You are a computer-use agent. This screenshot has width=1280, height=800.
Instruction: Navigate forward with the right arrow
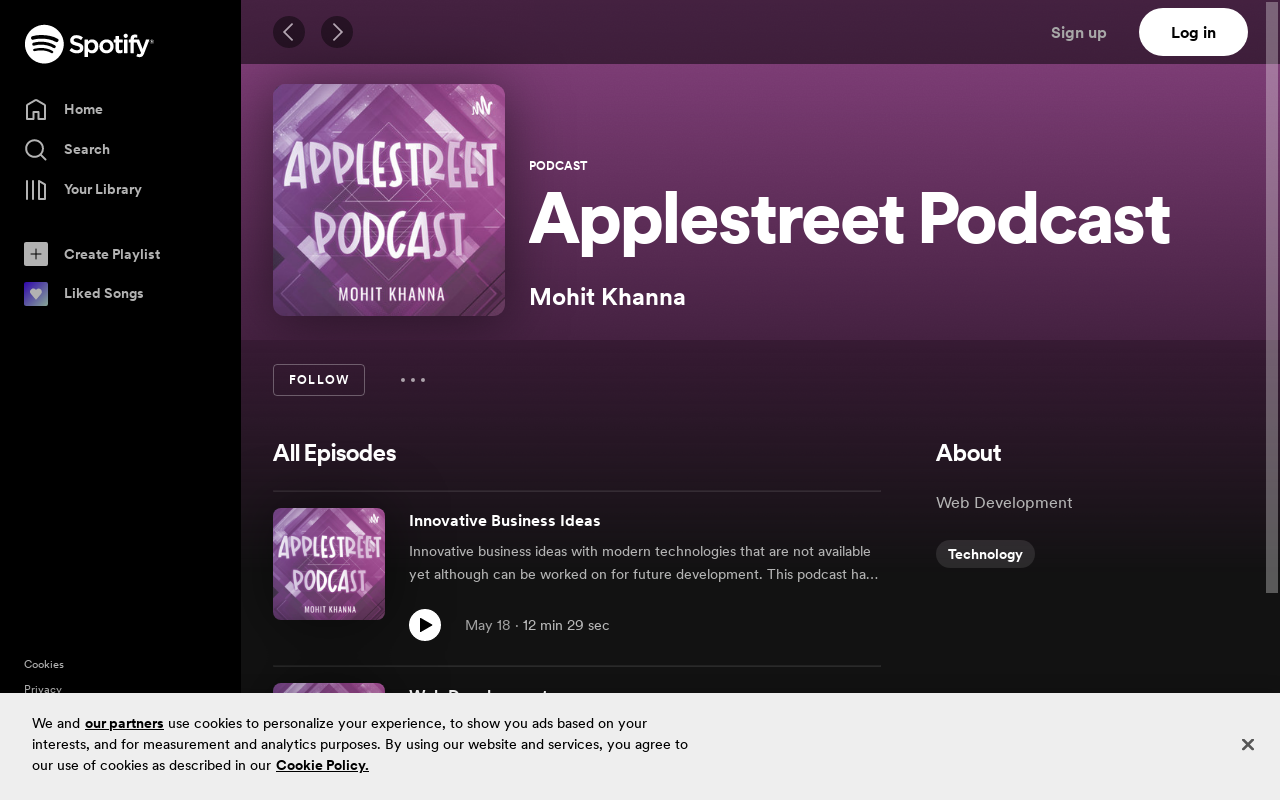(337, 32)
